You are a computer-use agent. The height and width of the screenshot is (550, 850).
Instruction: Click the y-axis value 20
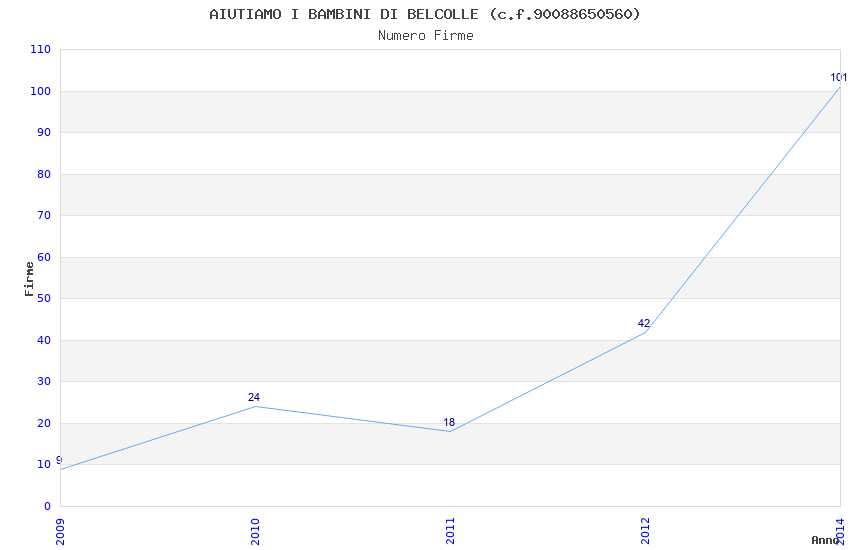tap(44, 423)
